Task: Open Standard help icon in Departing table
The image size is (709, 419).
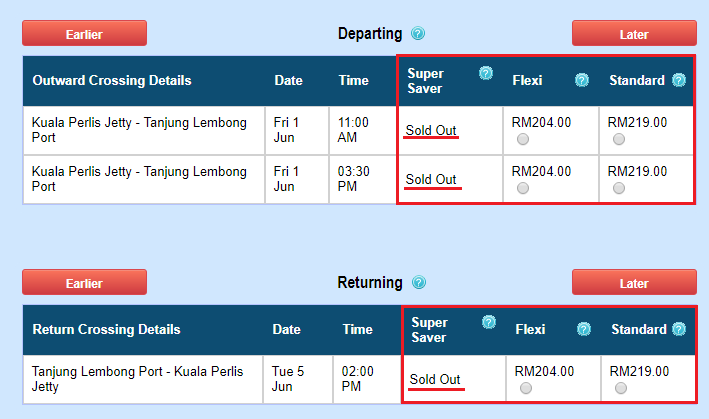Action: pyautogui.click(x=679, y=80)
